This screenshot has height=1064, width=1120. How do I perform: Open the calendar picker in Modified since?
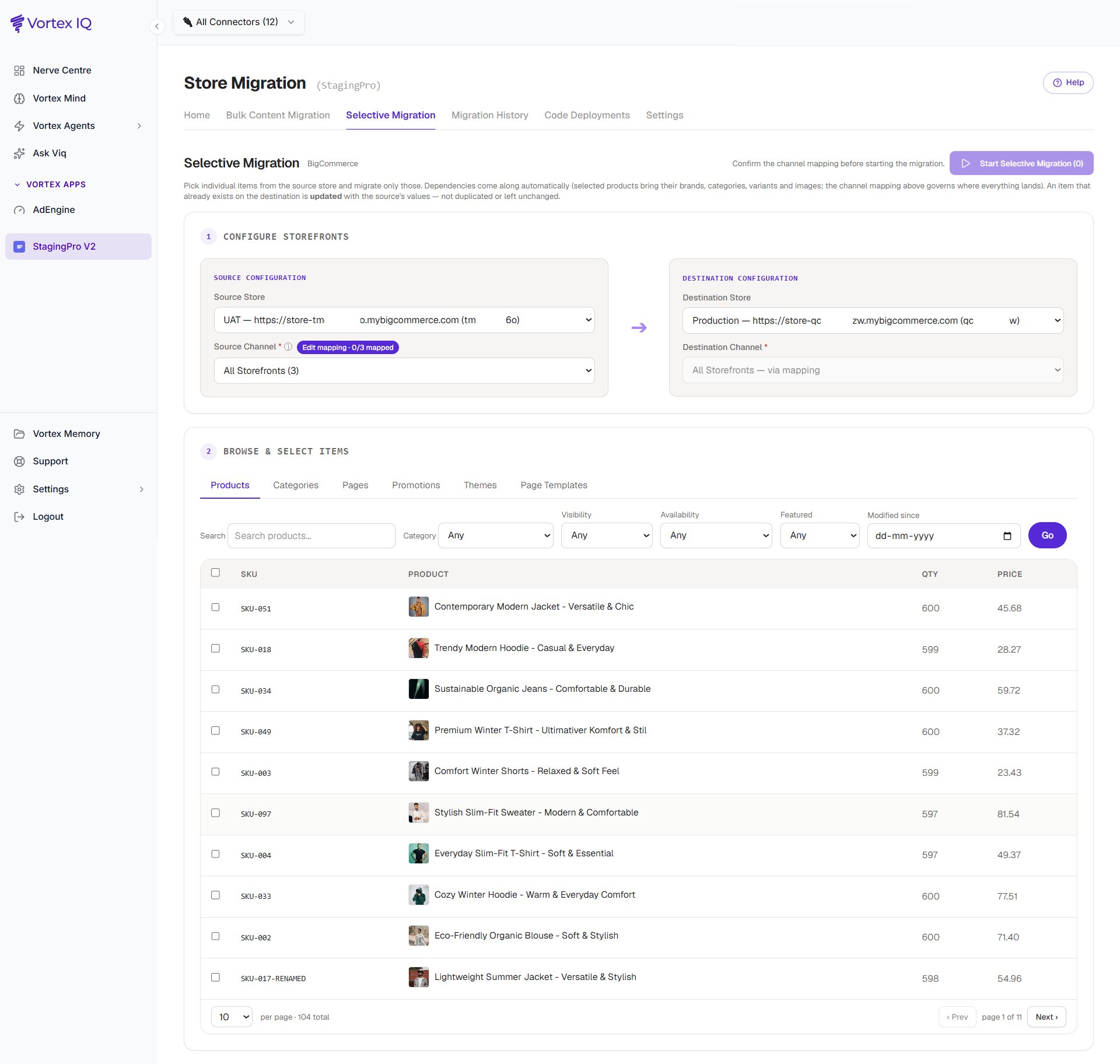[1007, 536]
